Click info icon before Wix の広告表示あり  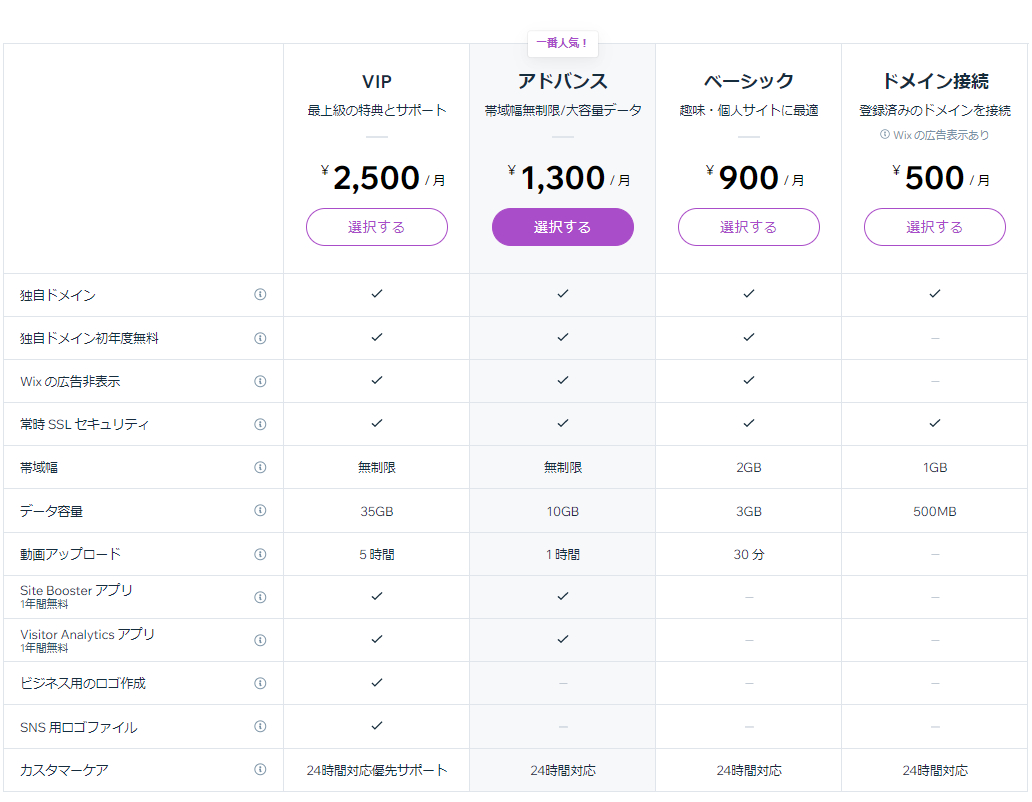point(885,134)
